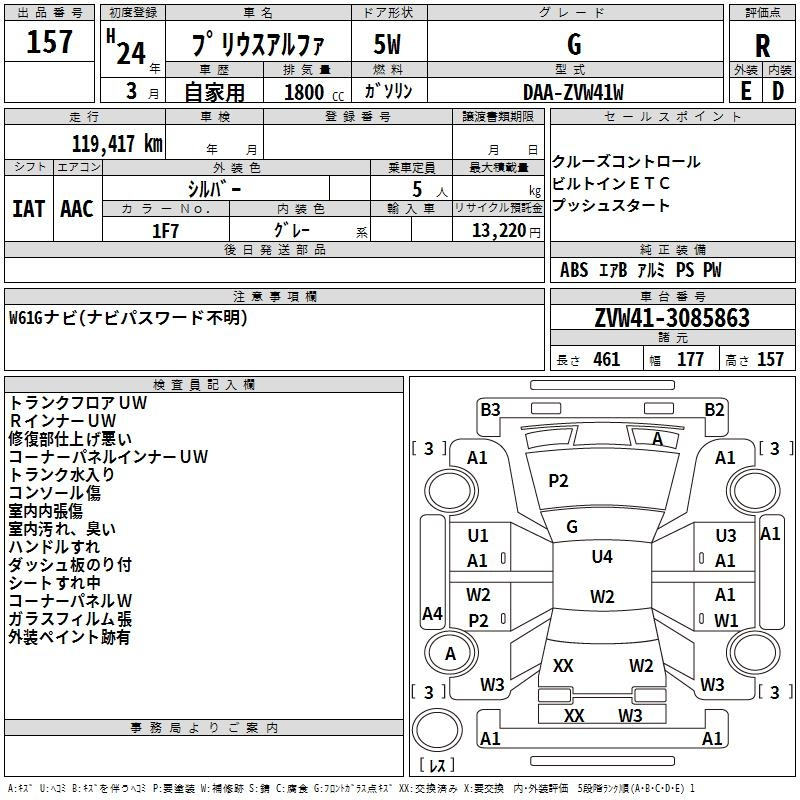Image resolution: width=800 pixels, height=800 pixels.
Task: Select the note W61Gナビ(ナビパスワード不明)
Action: 129,318
